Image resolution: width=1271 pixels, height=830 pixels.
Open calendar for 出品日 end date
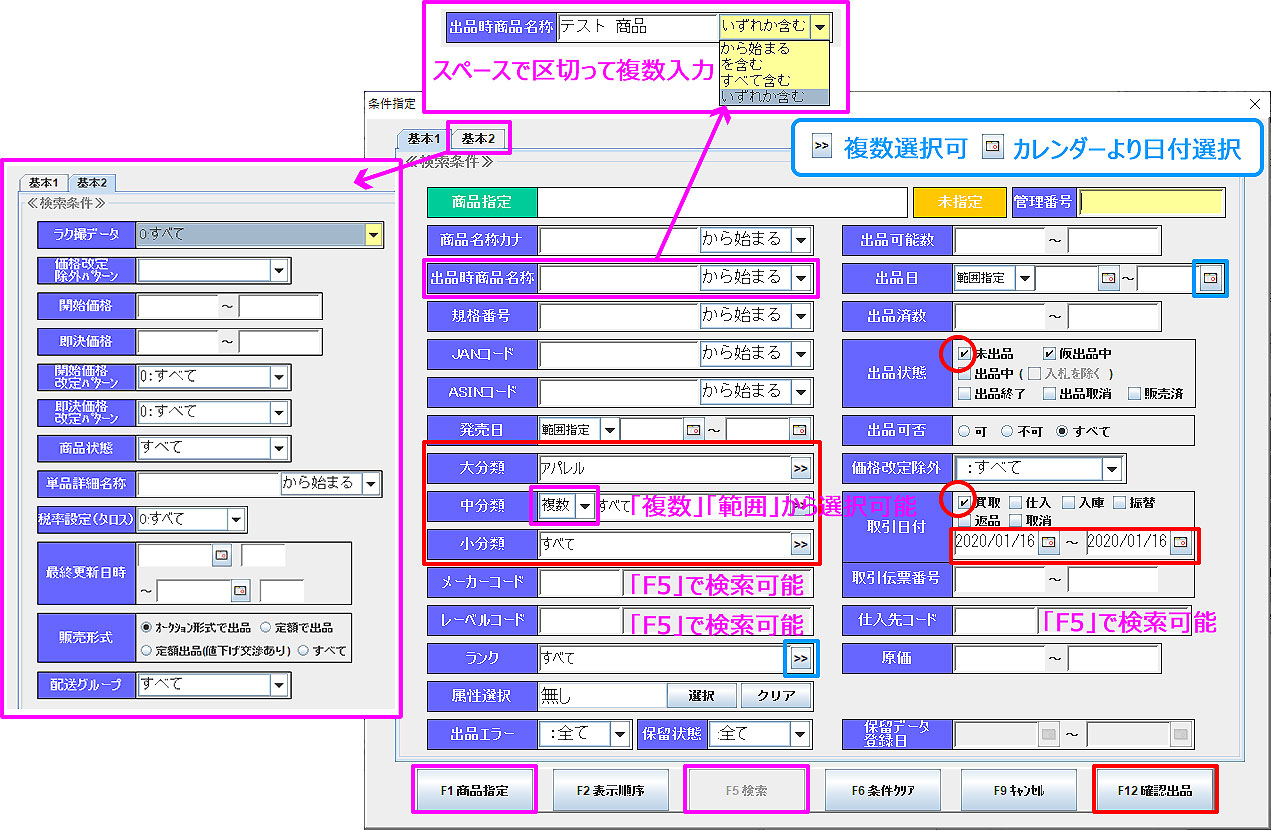pyautogui.click(x=1210, y=278)
